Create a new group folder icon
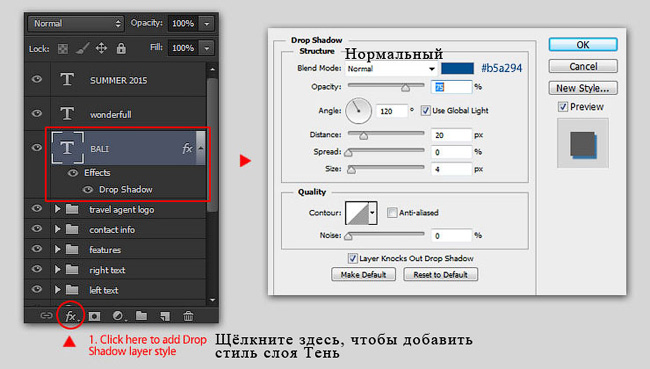 point(141,316)
